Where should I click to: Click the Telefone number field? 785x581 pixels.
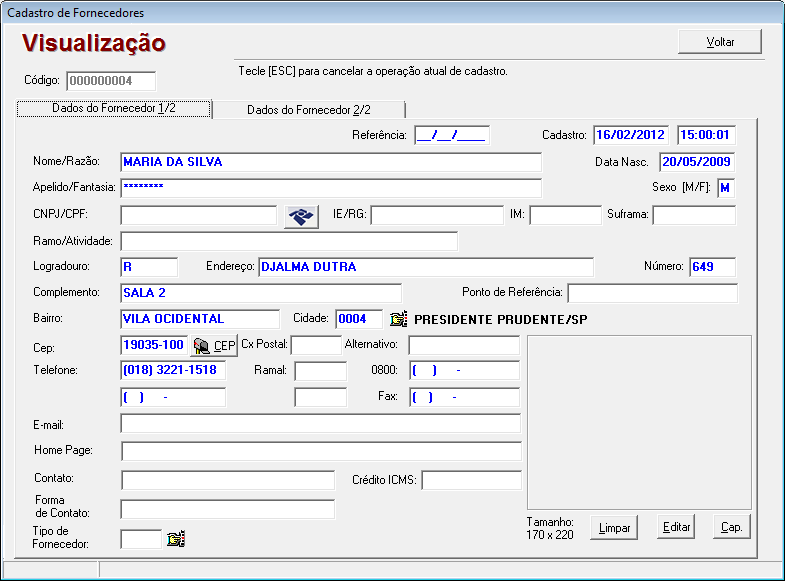[173, 370]
